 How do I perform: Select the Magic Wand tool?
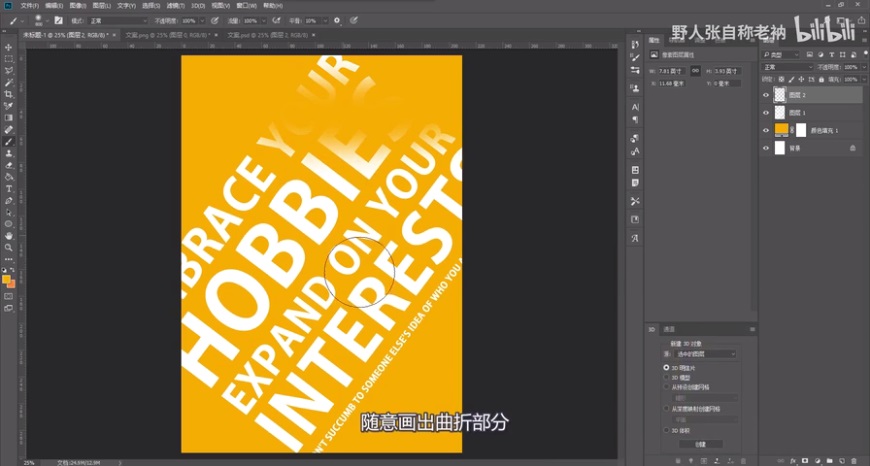(8, 82)
